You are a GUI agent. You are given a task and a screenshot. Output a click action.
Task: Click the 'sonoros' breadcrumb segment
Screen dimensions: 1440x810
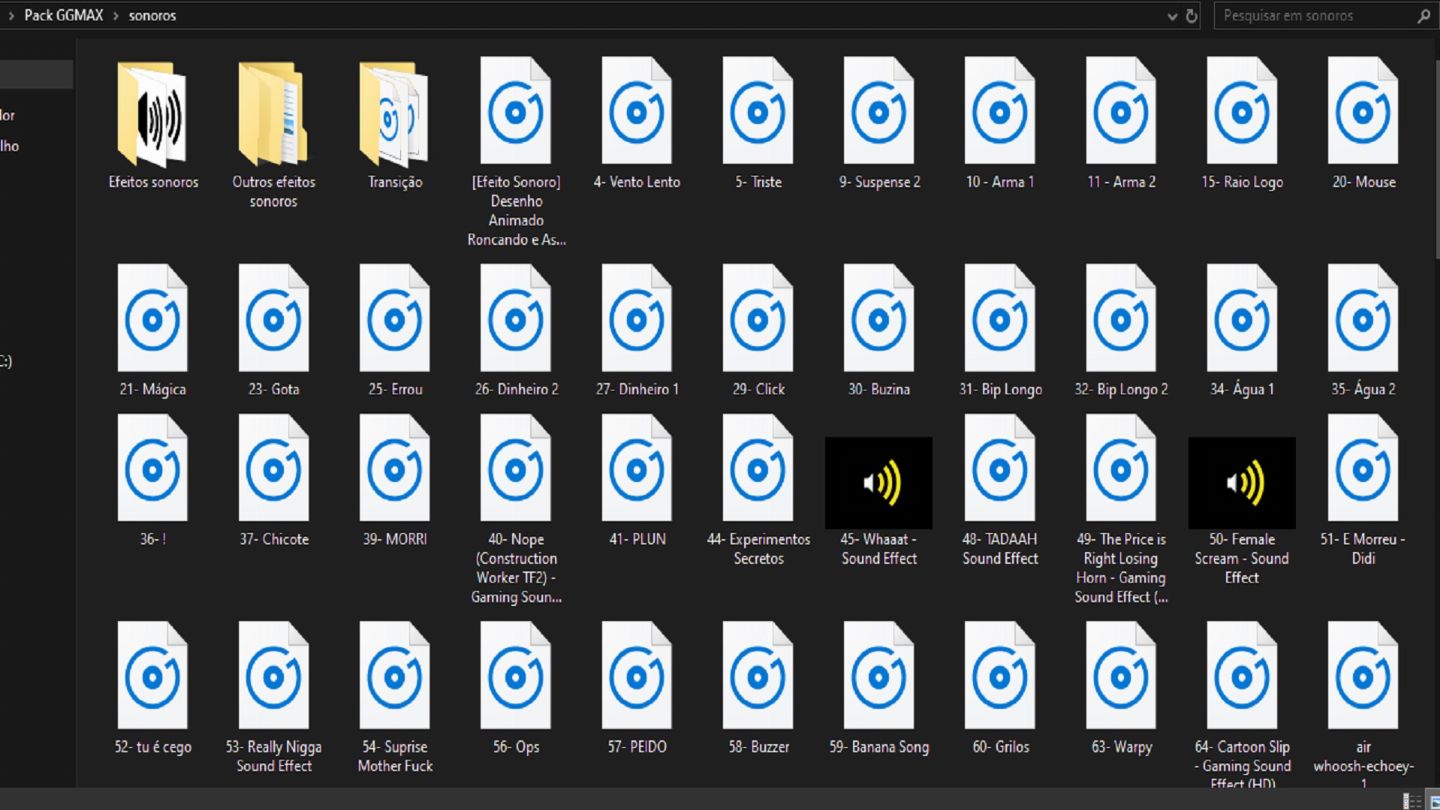pyautogui.click(x=152, y=16)
